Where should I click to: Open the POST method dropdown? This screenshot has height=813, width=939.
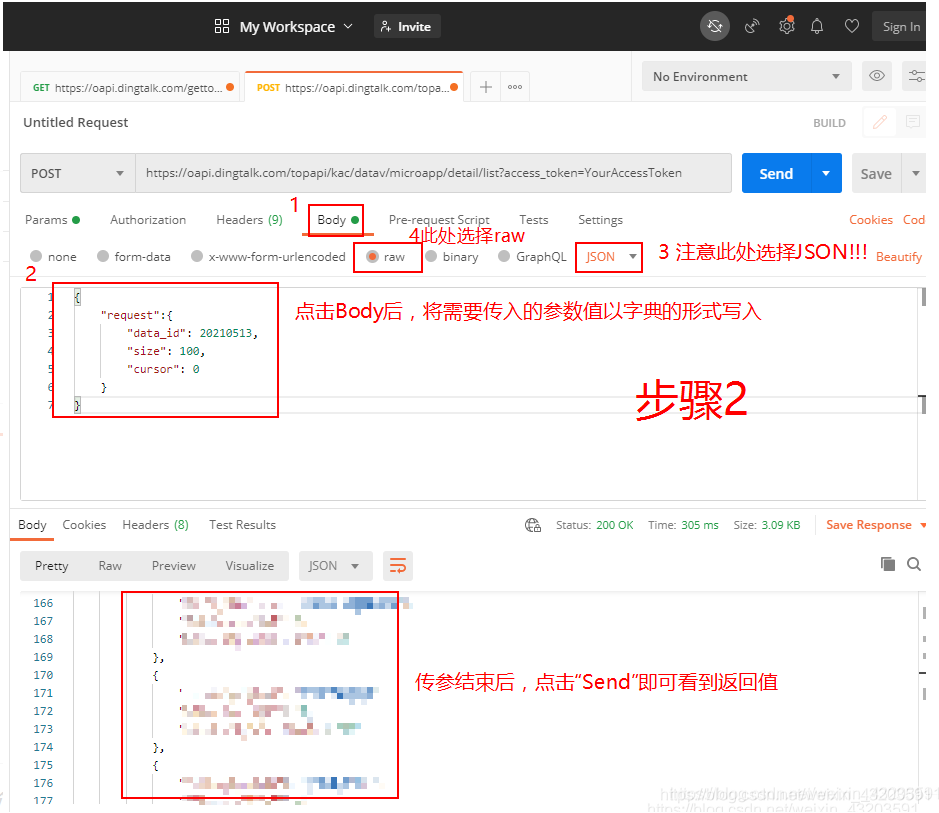(78, 173)
